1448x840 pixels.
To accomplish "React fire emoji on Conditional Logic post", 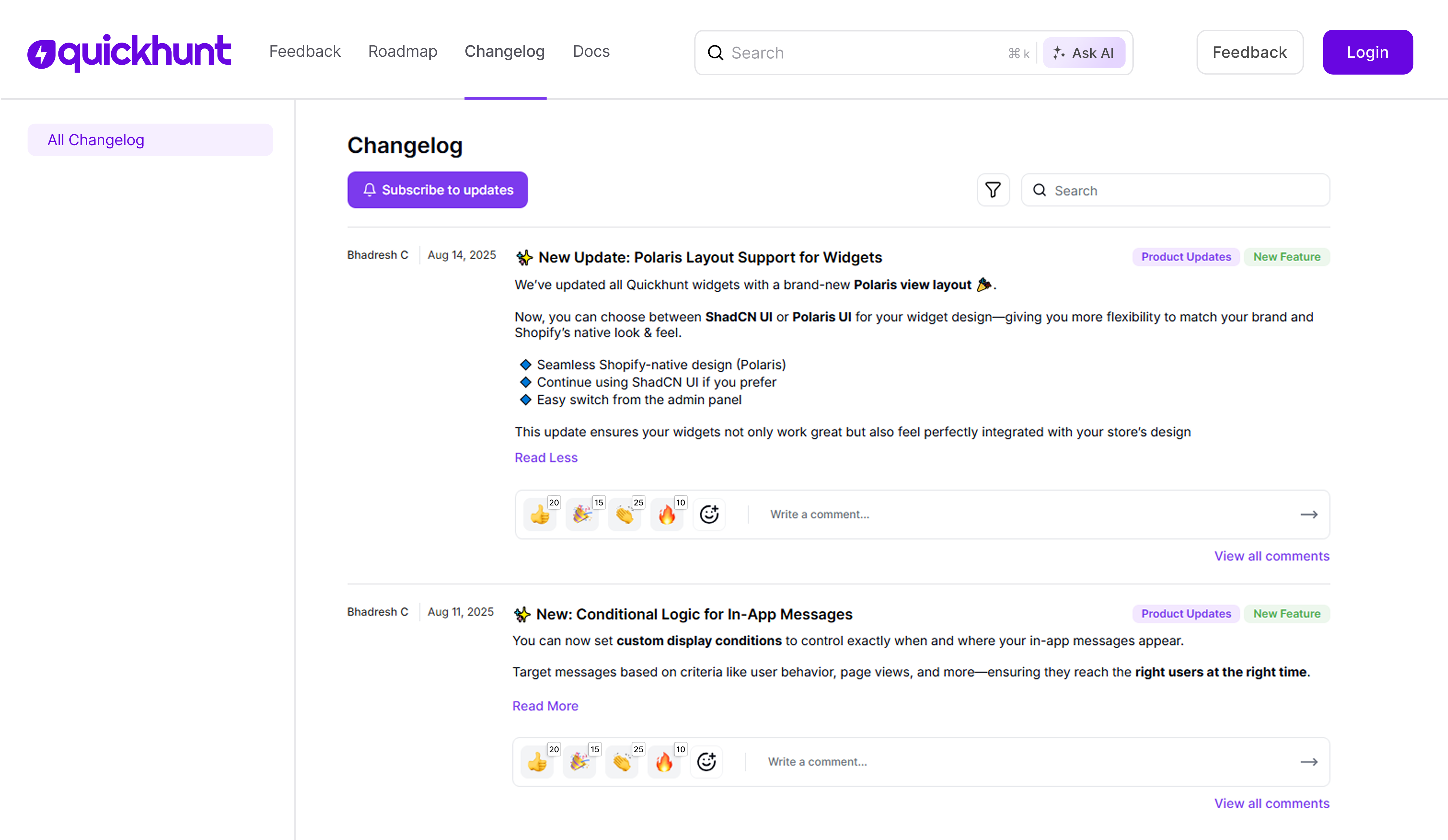I will [x=664, y=762].
